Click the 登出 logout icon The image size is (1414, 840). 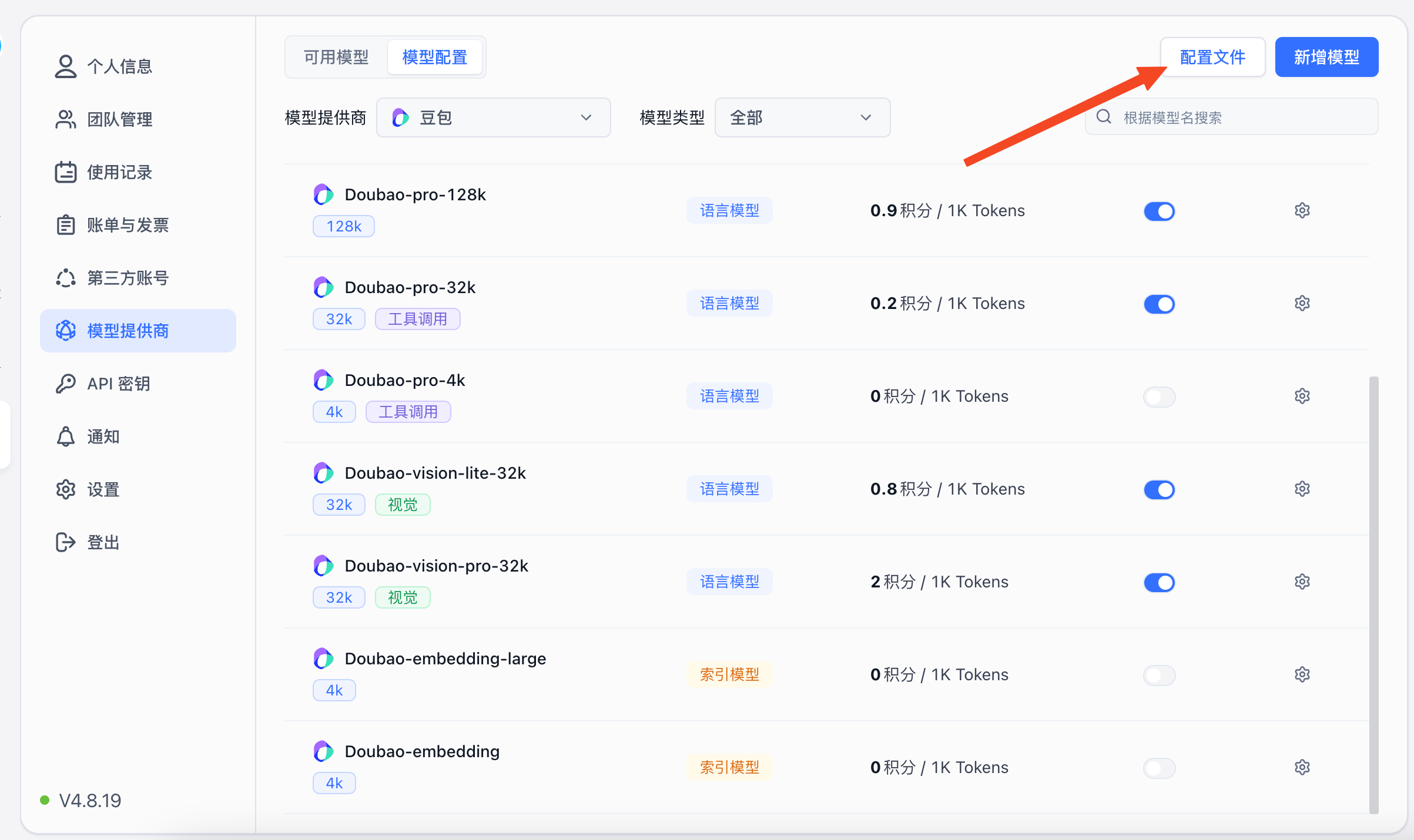pos(66,542)
